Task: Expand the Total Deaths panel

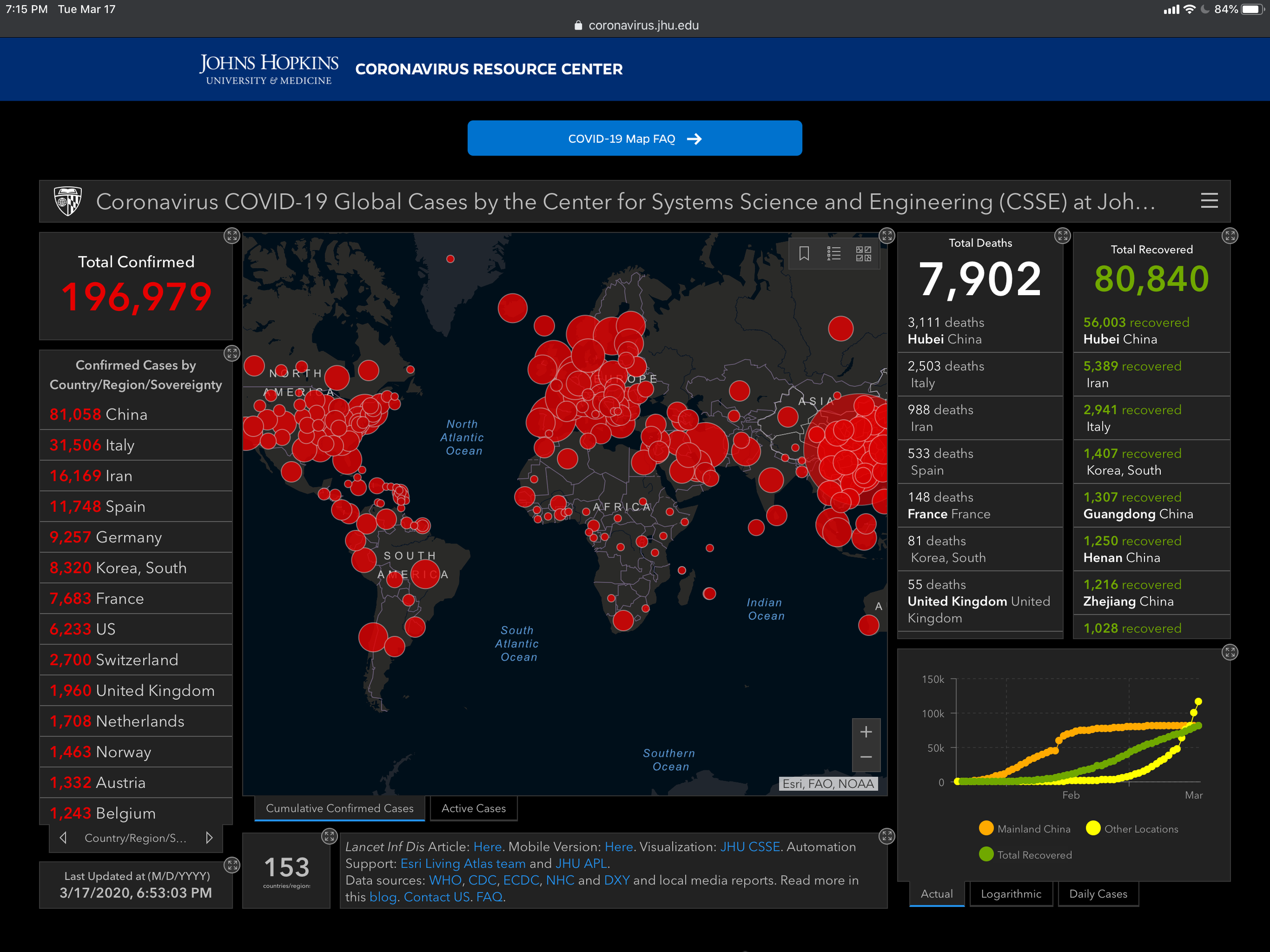Action: [x=1062, y=235]
